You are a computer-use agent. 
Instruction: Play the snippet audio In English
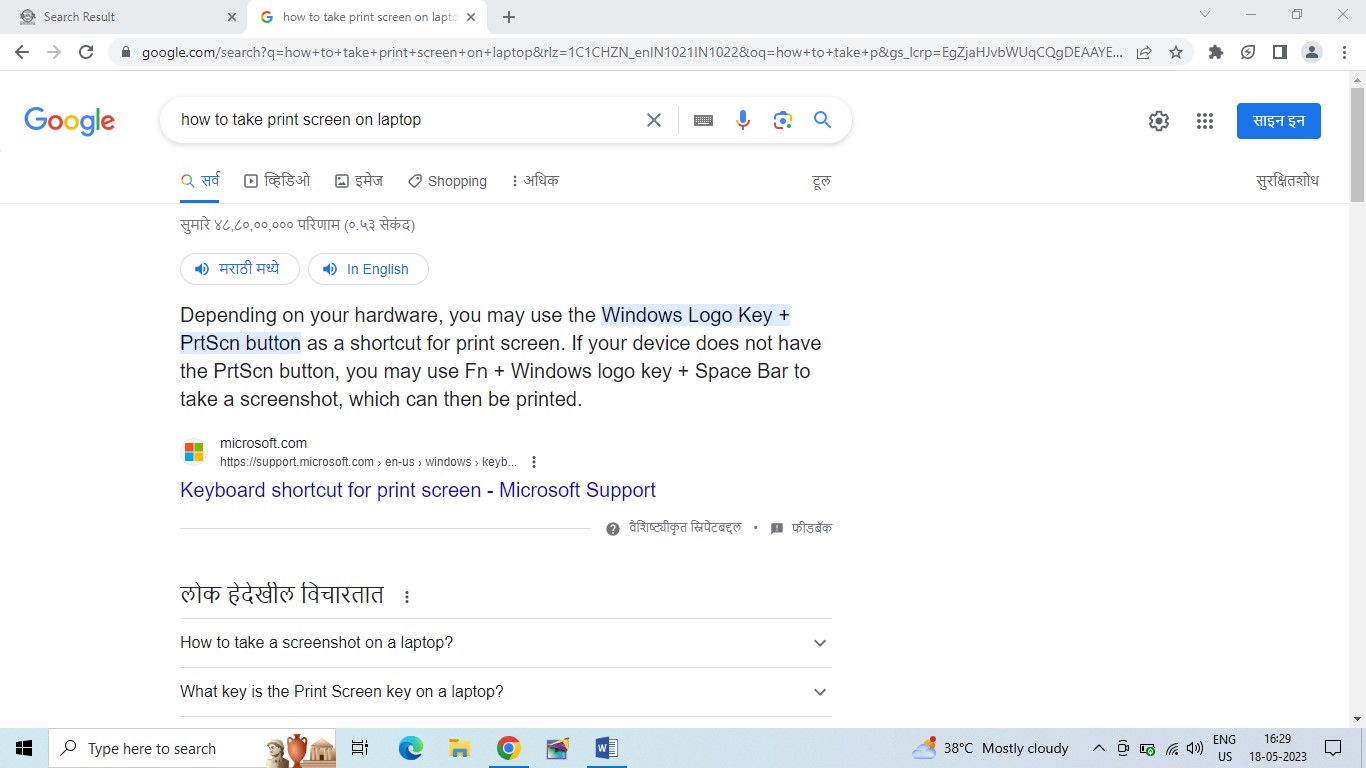(x=368, y=269)
